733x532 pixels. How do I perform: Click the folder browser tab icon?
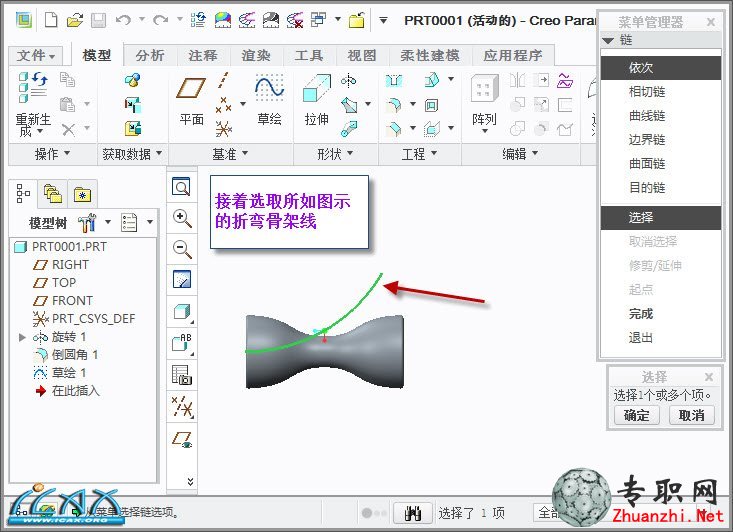tap(53, 193)
